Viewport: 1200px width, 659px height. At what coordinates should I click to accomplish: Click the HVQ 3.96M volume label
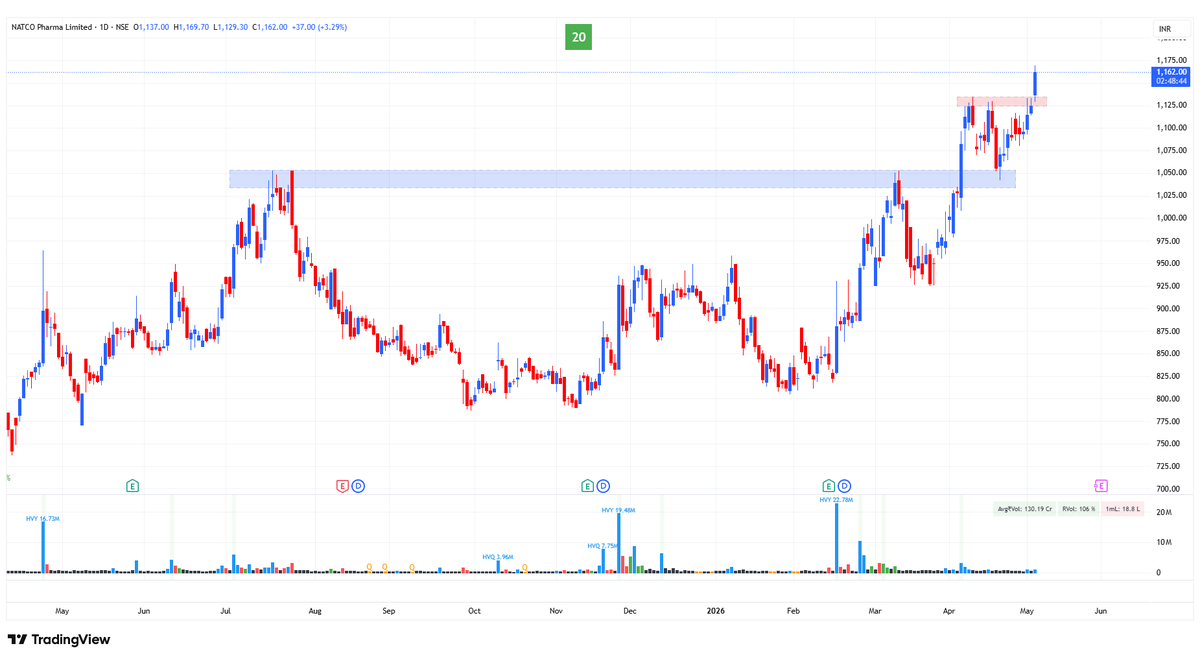497,557
